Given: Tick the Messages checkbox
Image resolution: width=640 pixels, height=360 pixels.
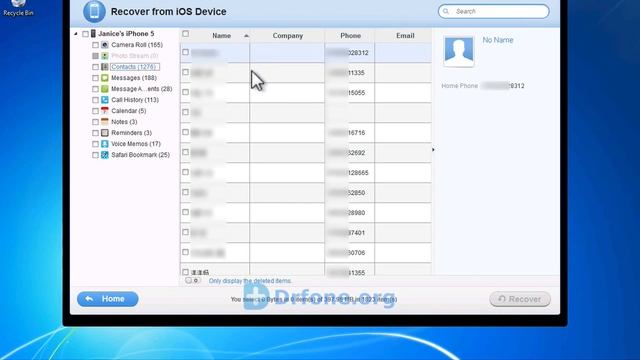Looking at the screenshot, I should click(95, 78).
